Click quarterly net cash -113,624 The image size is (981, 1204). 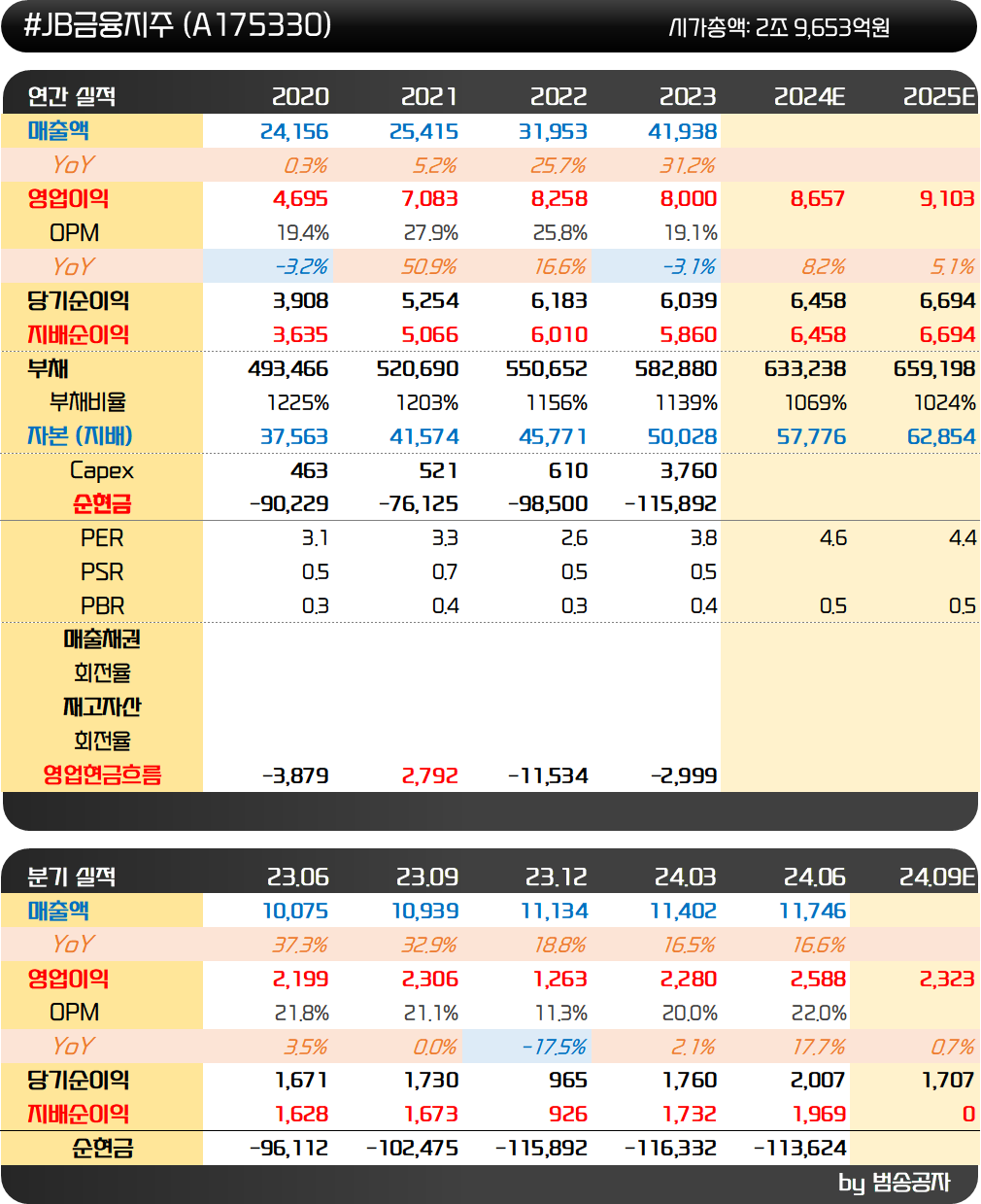pos(799,1148)
